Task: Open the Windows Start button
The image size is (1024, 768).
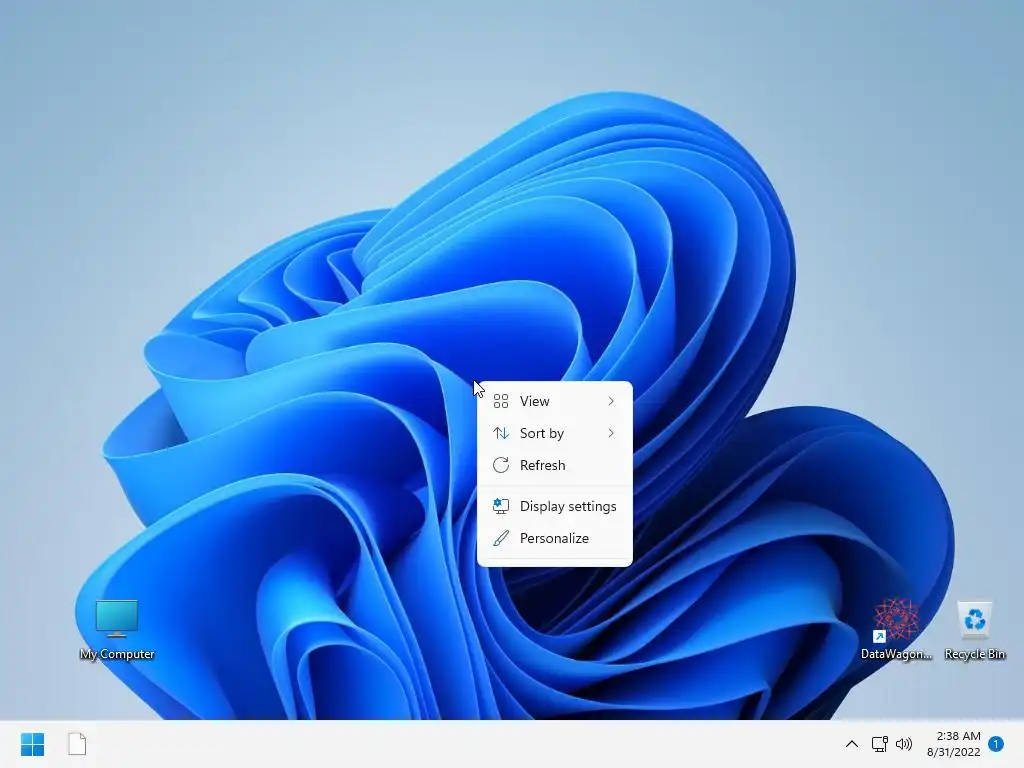Action: 32,744
